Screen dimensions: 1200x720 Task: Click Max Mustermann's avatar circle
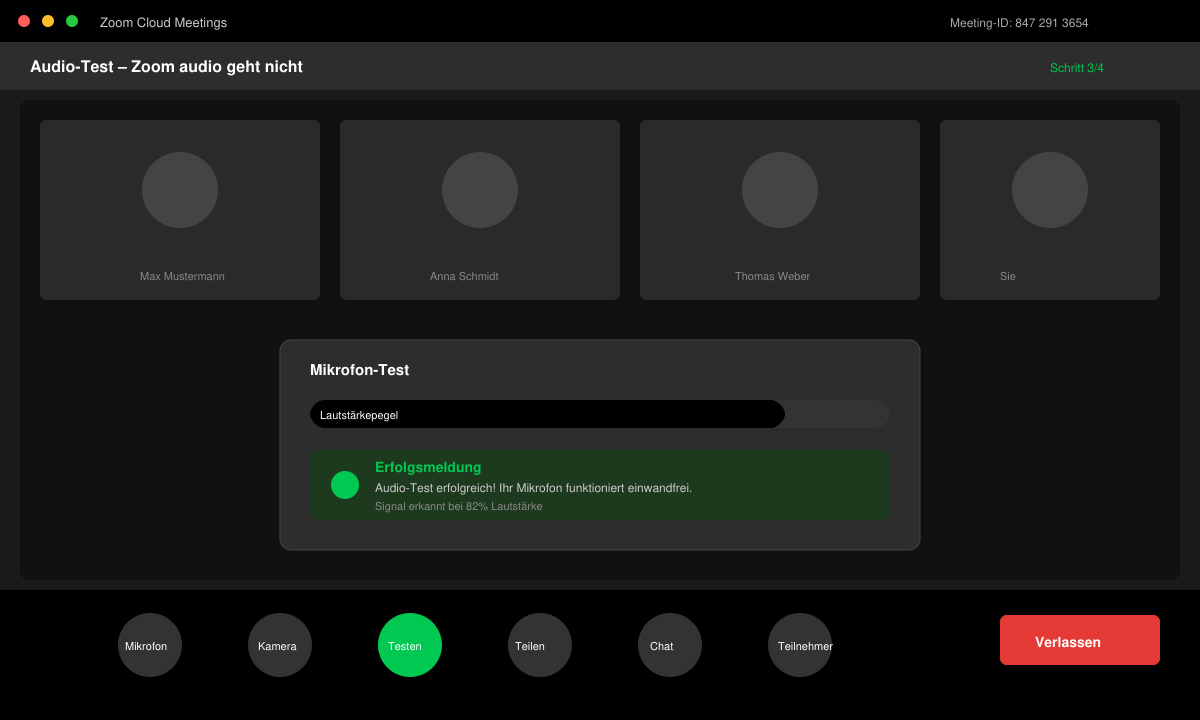point(180,190)
